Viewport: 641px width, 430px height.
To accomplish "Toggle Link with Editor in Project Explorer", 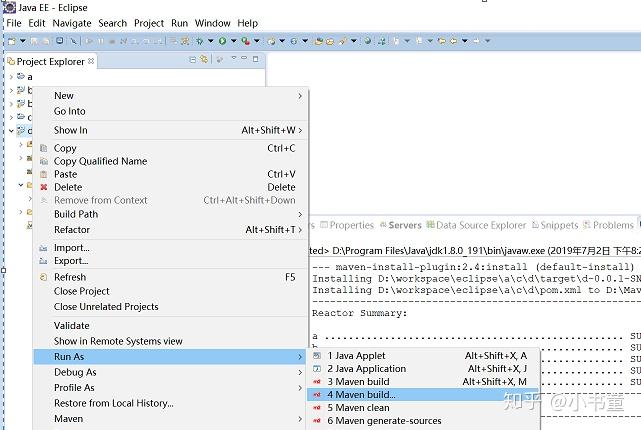I will pos(204,60).
